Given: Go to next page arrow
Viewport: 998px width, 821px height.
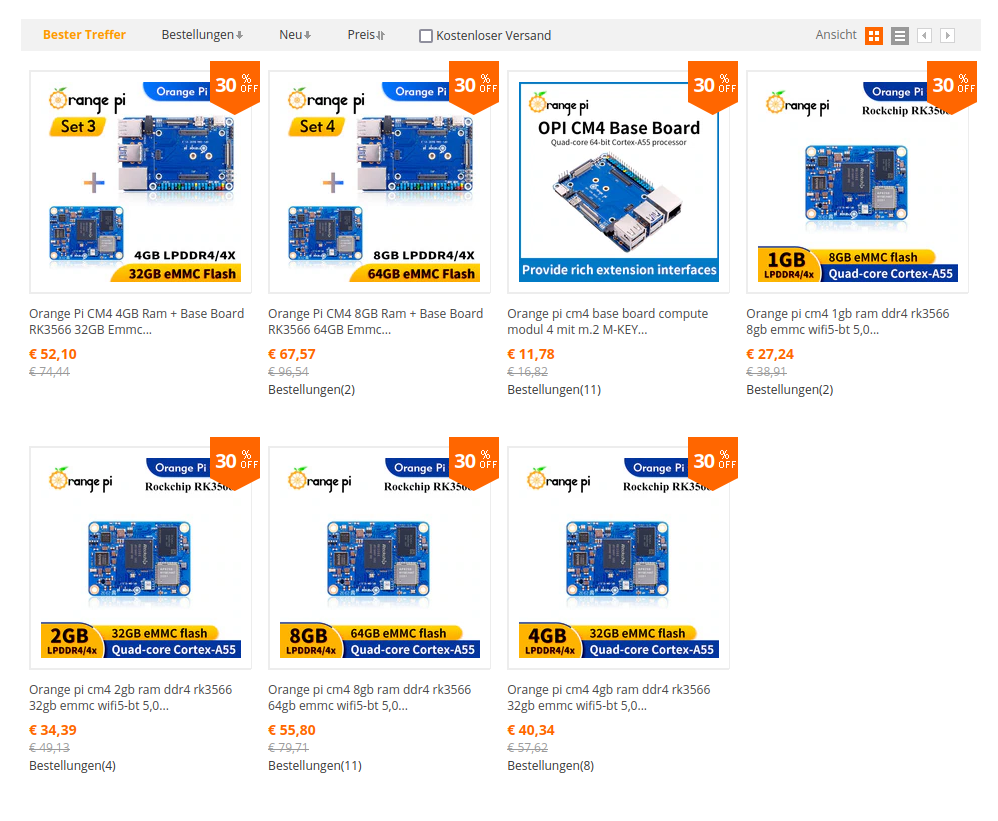Looking at the screenshot, I should coord(947,36).
